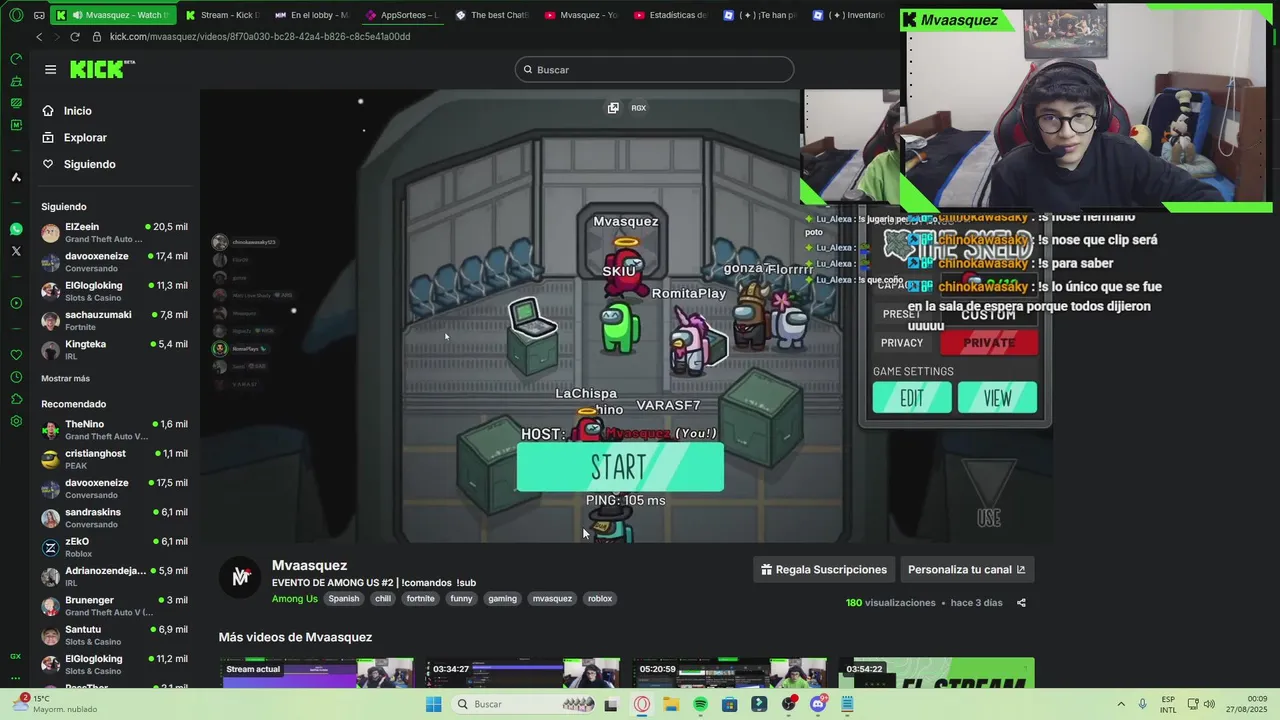Open Spotify from the taskbar
The image size is (1280, 720).
pyautogui.click(x=700, y=704)
